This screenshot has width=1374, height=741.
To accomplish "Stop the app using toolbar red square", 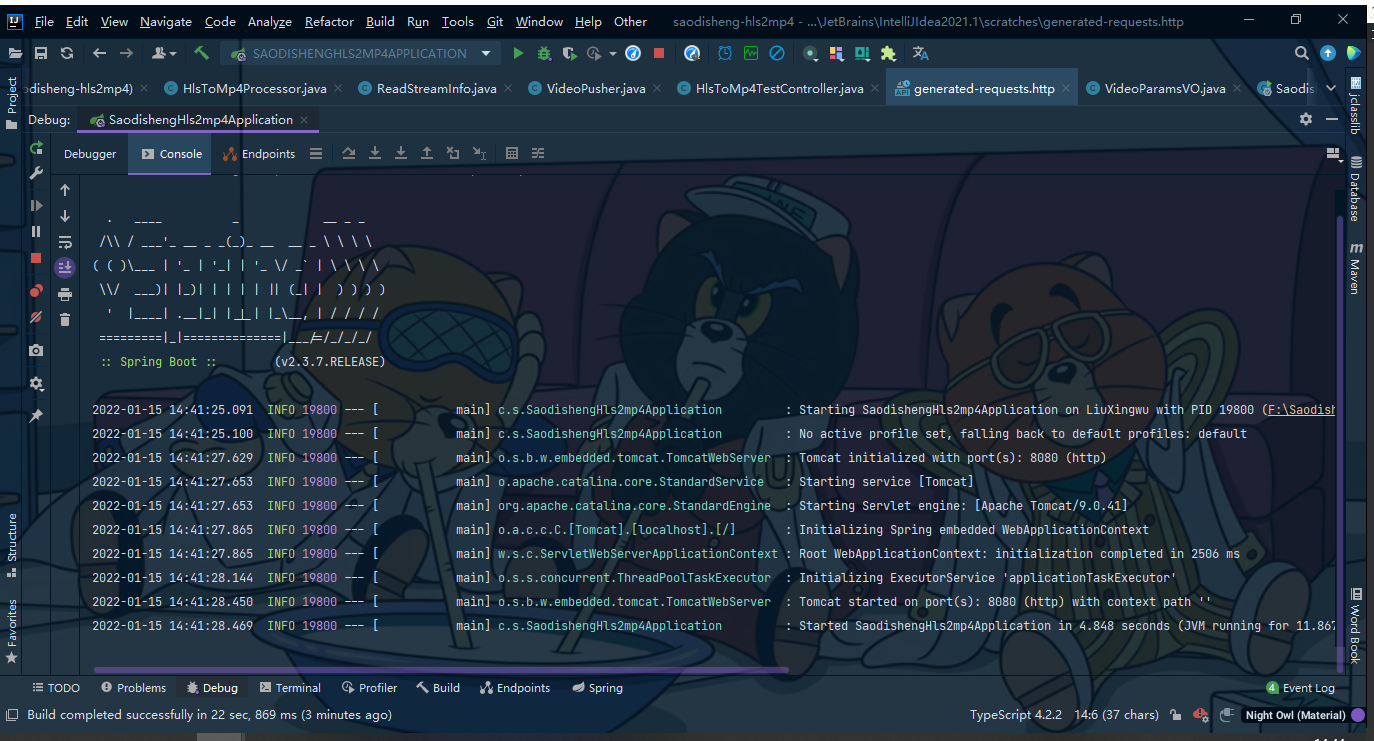I will point(659,53).
